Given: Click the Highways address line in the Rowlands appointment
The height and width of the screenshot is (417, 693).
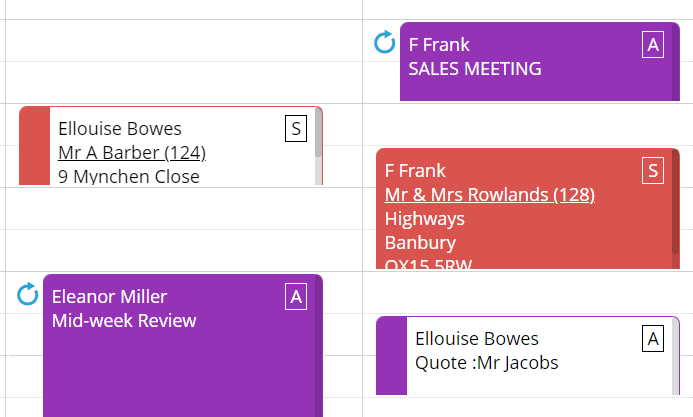Looking at the screenshot, I should (425, 219).
